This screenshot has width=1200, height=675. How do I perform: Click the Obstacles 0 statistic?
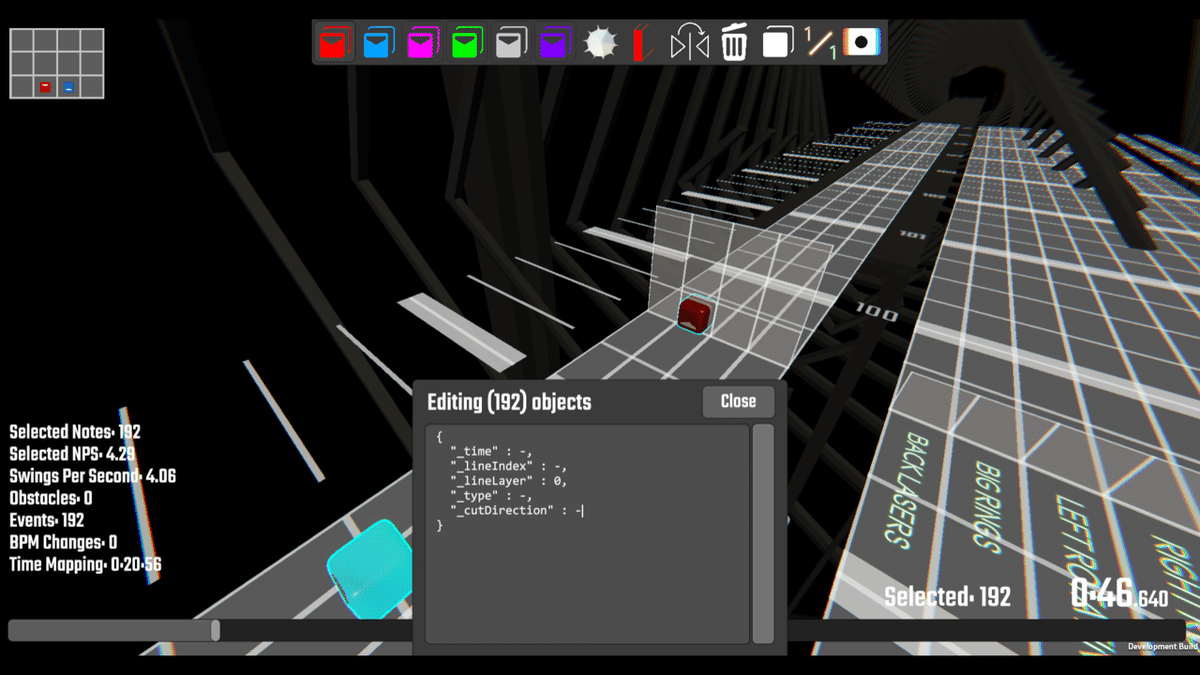pos(51,498)
